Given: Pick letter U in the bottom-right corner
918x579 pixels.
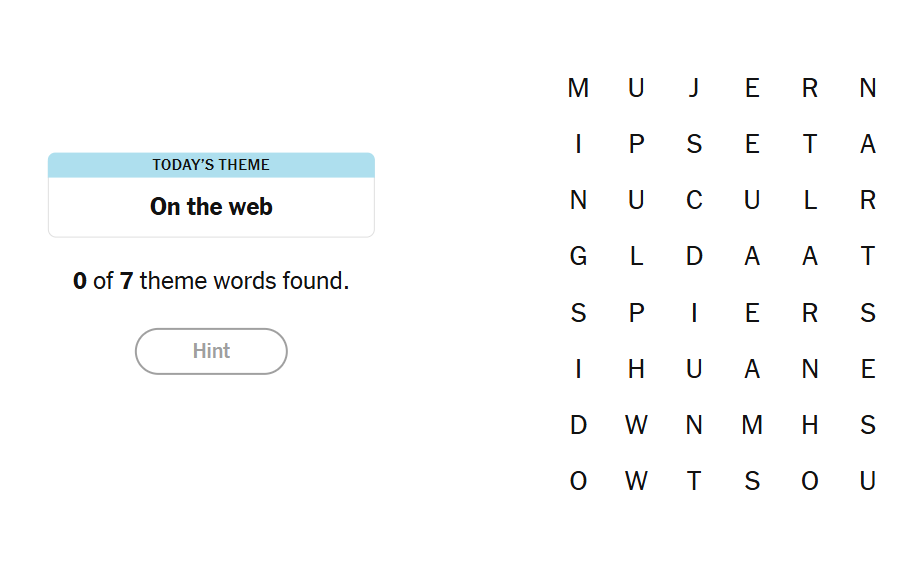Looking at the screenshot, I should (868, 482).
